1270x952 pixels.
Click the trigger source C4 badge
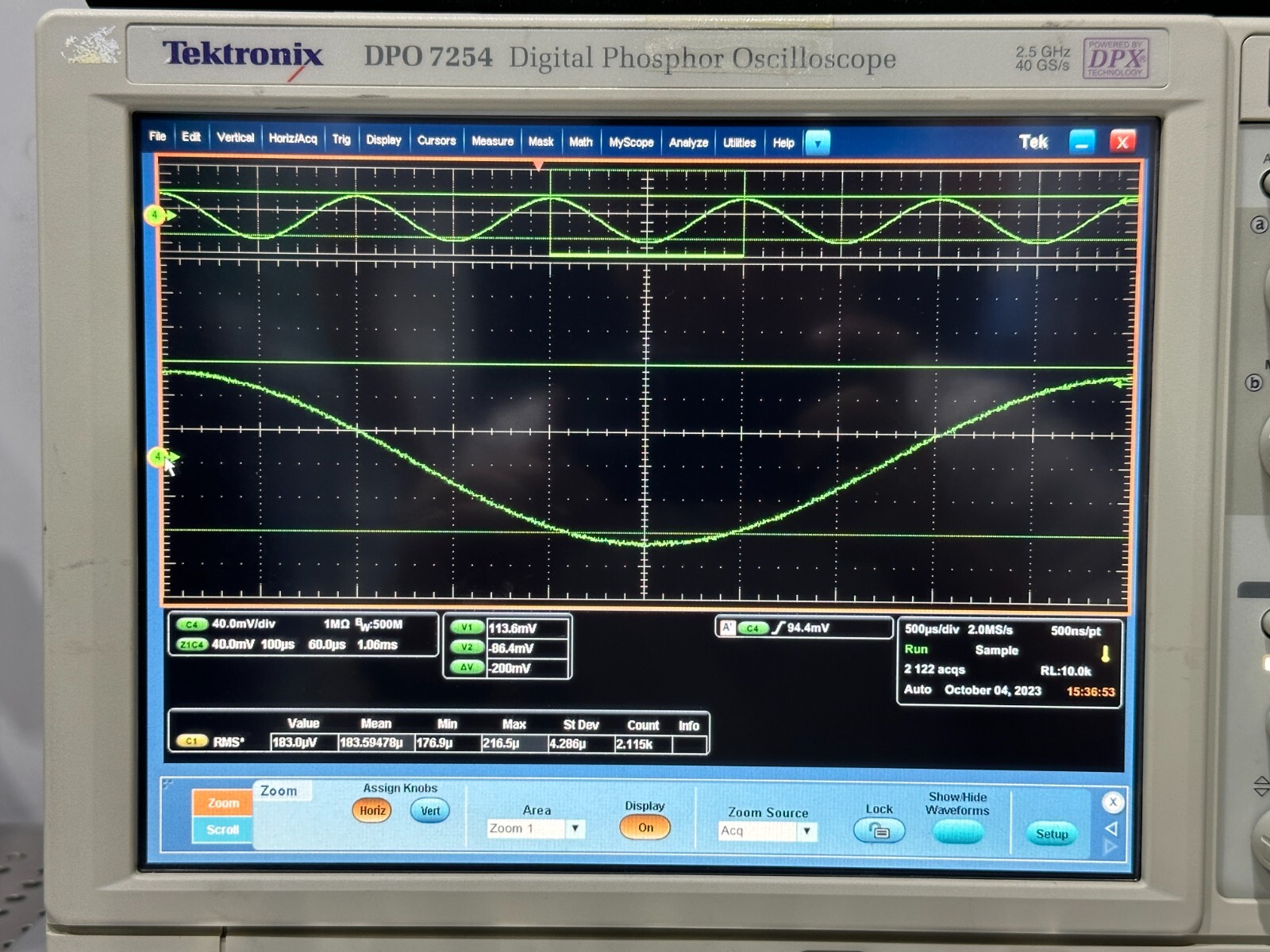point(752,628)
